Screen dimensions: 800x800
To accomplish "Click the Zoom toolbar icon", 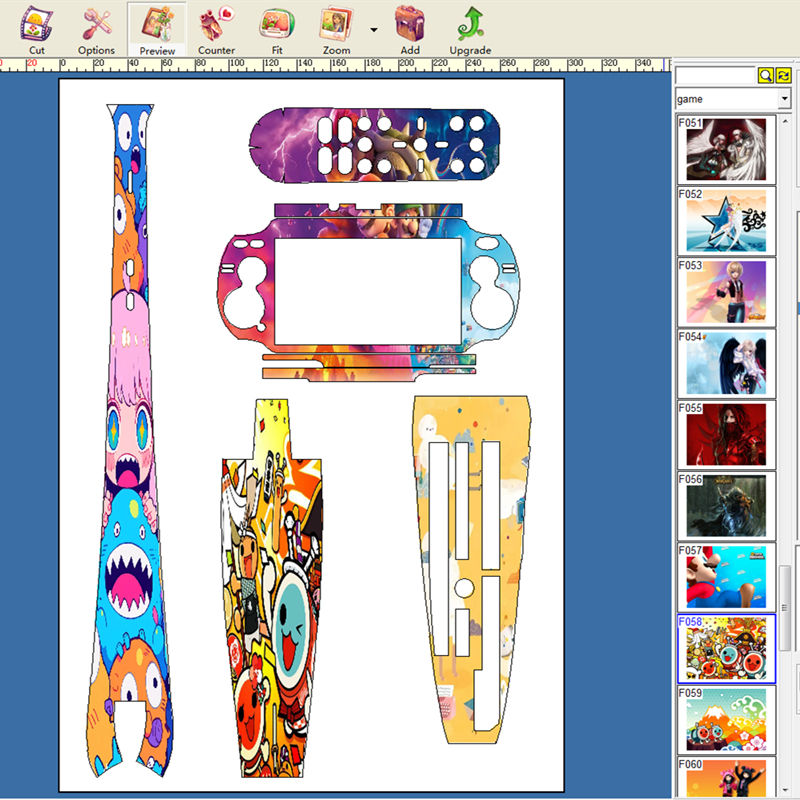I will pyautogui.click(x=336, y=29).
